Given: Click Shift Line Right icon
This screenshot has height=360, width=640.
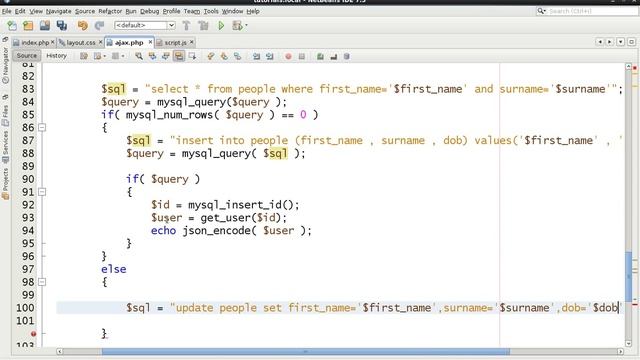Looking at the screenshot, I should pyautogui.click(x=269, y=56).
